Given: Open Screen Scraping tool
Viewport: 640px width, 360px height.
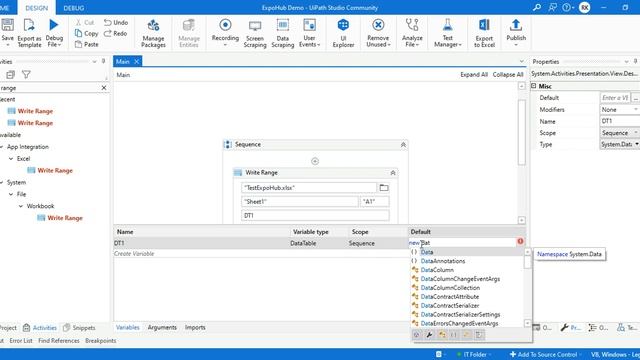Looking at the screenshot, I should click(x=255, y=33).
